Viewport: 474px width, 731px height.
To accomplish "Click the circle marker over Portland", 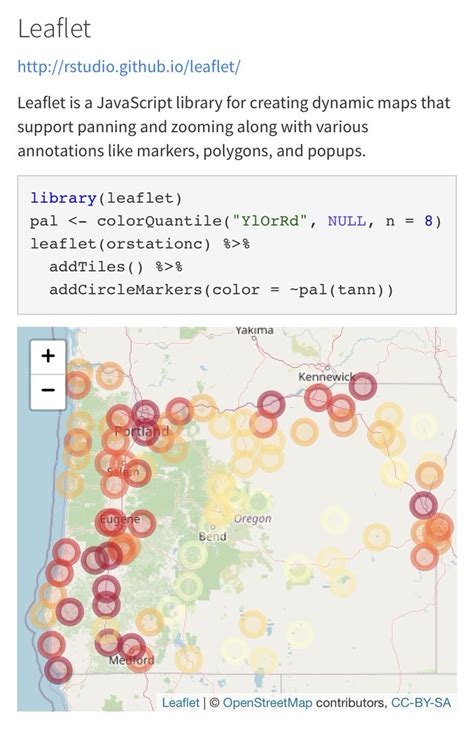I will point(145,414).
